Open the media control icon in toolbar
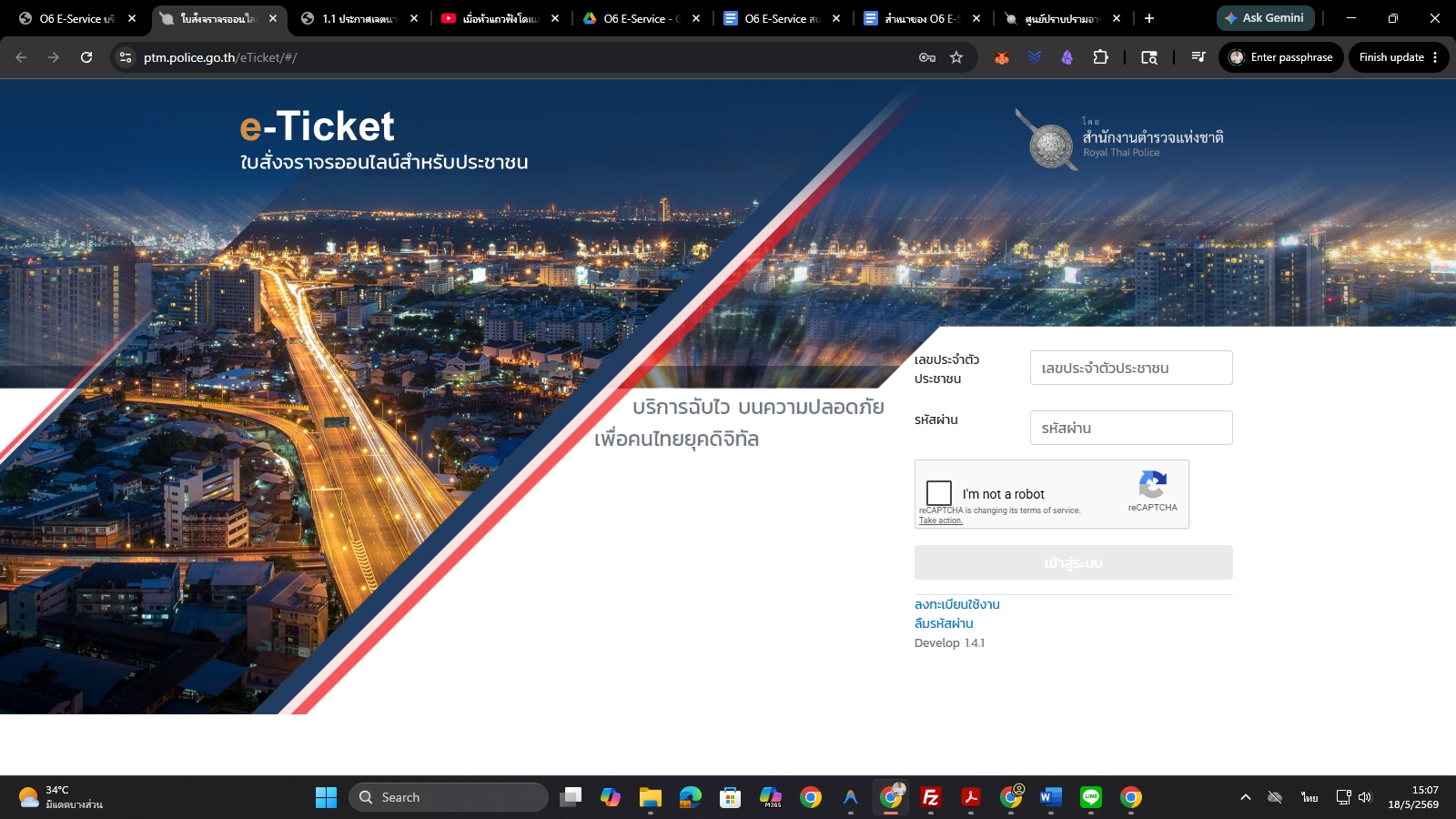Image resolution: width=1456 pixels, height=819 pixels. point(1198,57)
